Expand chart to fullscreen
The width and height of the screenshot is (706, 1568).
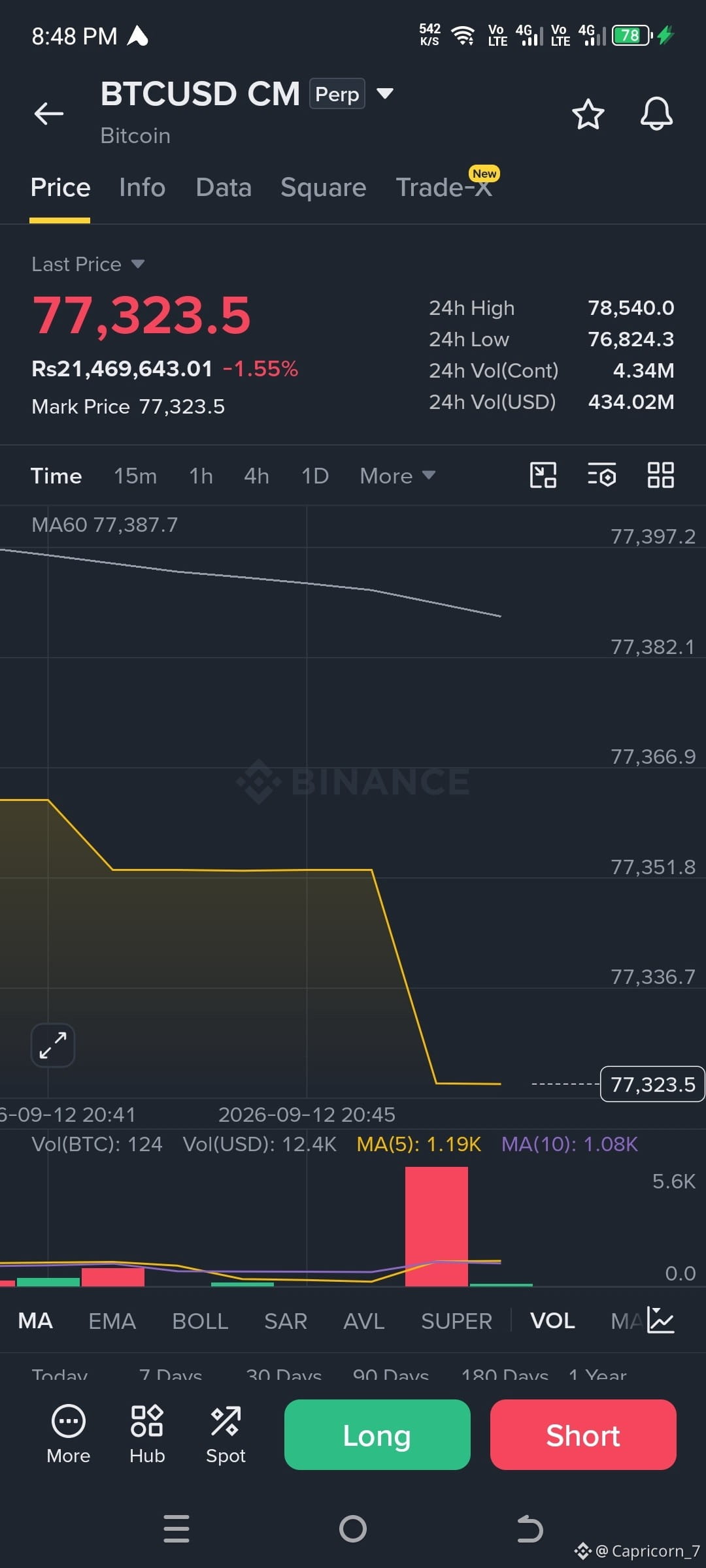[x=53, y=1045]
